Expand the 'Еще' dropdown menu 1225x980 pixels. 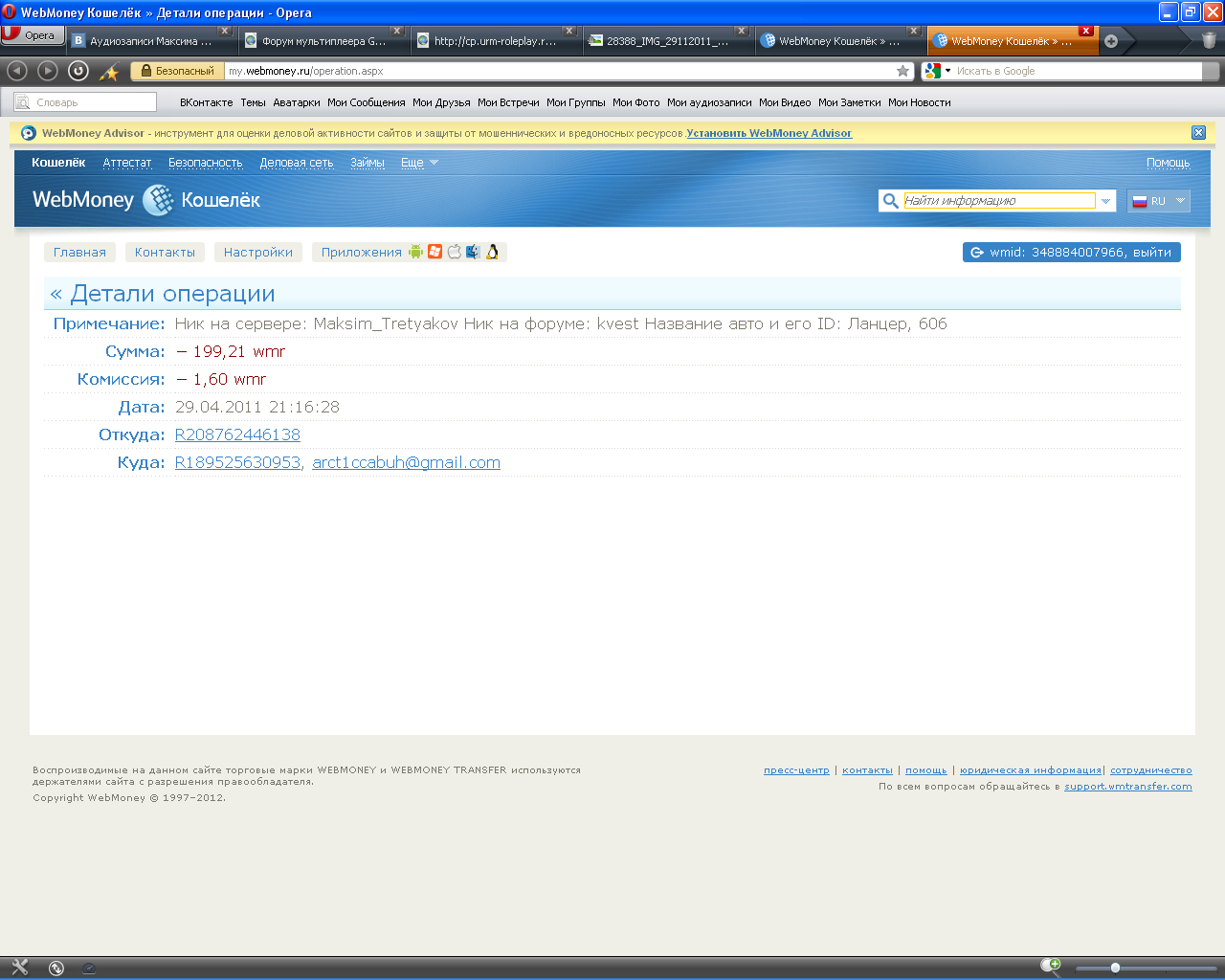pyautogui.click(x=419, y=163)
